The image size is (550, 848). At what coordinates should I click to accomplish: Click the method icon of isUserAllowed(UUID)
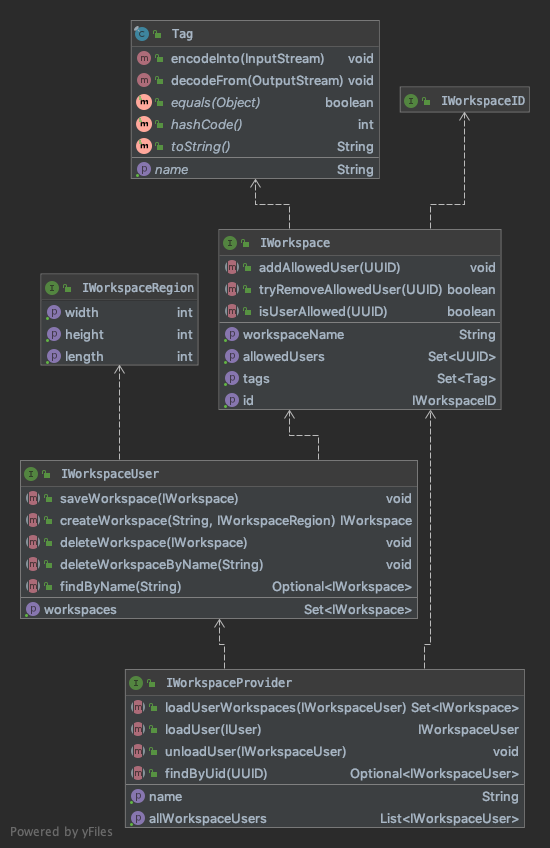(x=232, y=312)
